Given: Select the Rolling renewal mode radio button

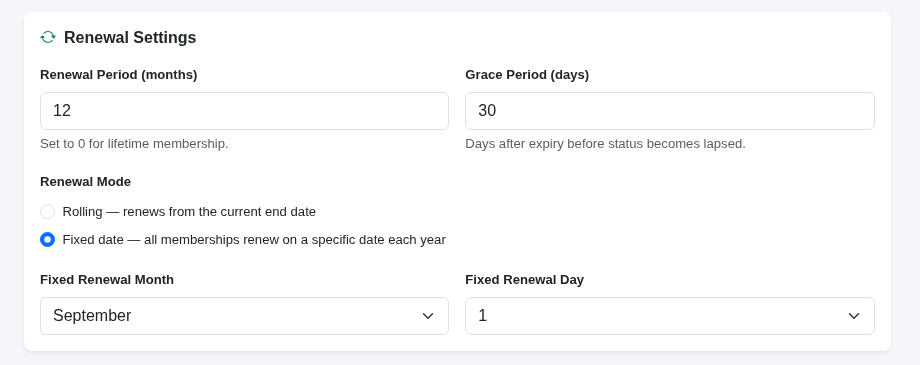Looking at the screenshot, I should coord(48,212).
